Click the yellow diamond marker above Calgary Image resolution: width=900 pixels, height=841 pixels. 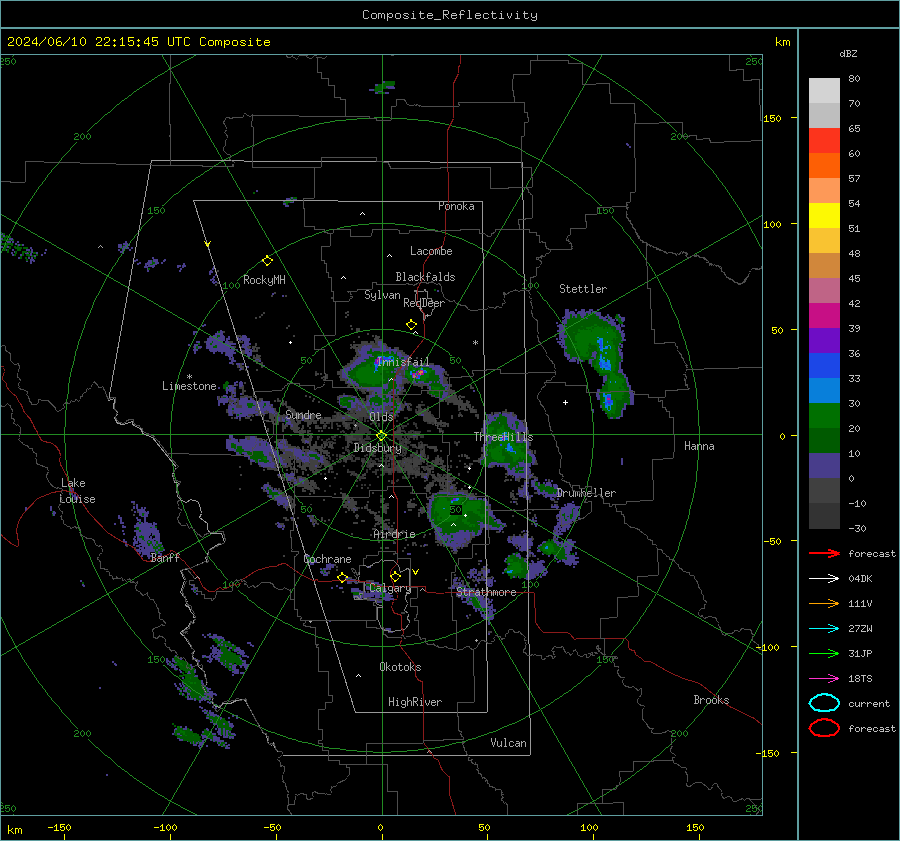click(395, 576)
